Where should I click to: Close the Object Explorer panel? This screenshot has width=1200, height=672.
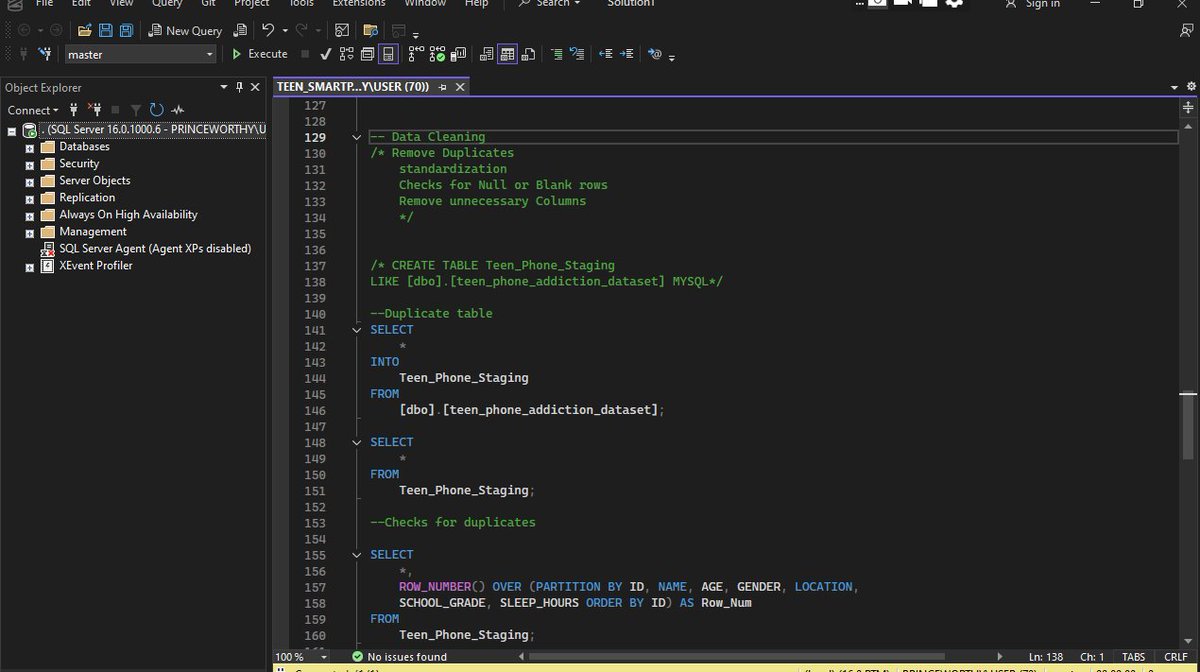[255, 87]
